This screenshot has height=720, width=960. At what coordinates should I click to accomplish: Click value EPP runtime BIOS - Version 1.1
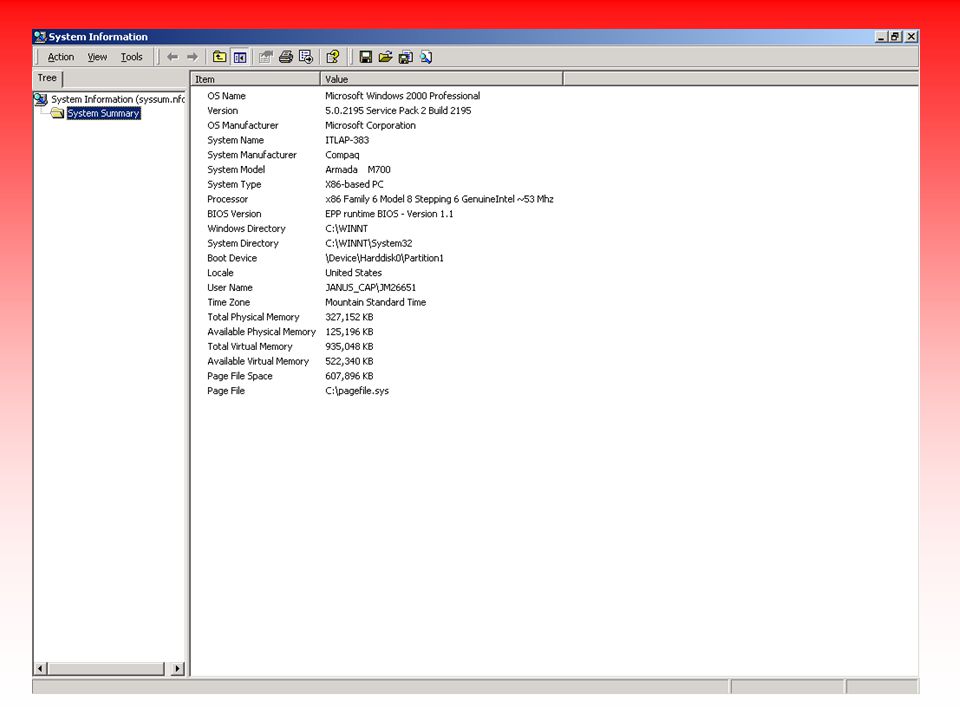[x=389, y=214]
